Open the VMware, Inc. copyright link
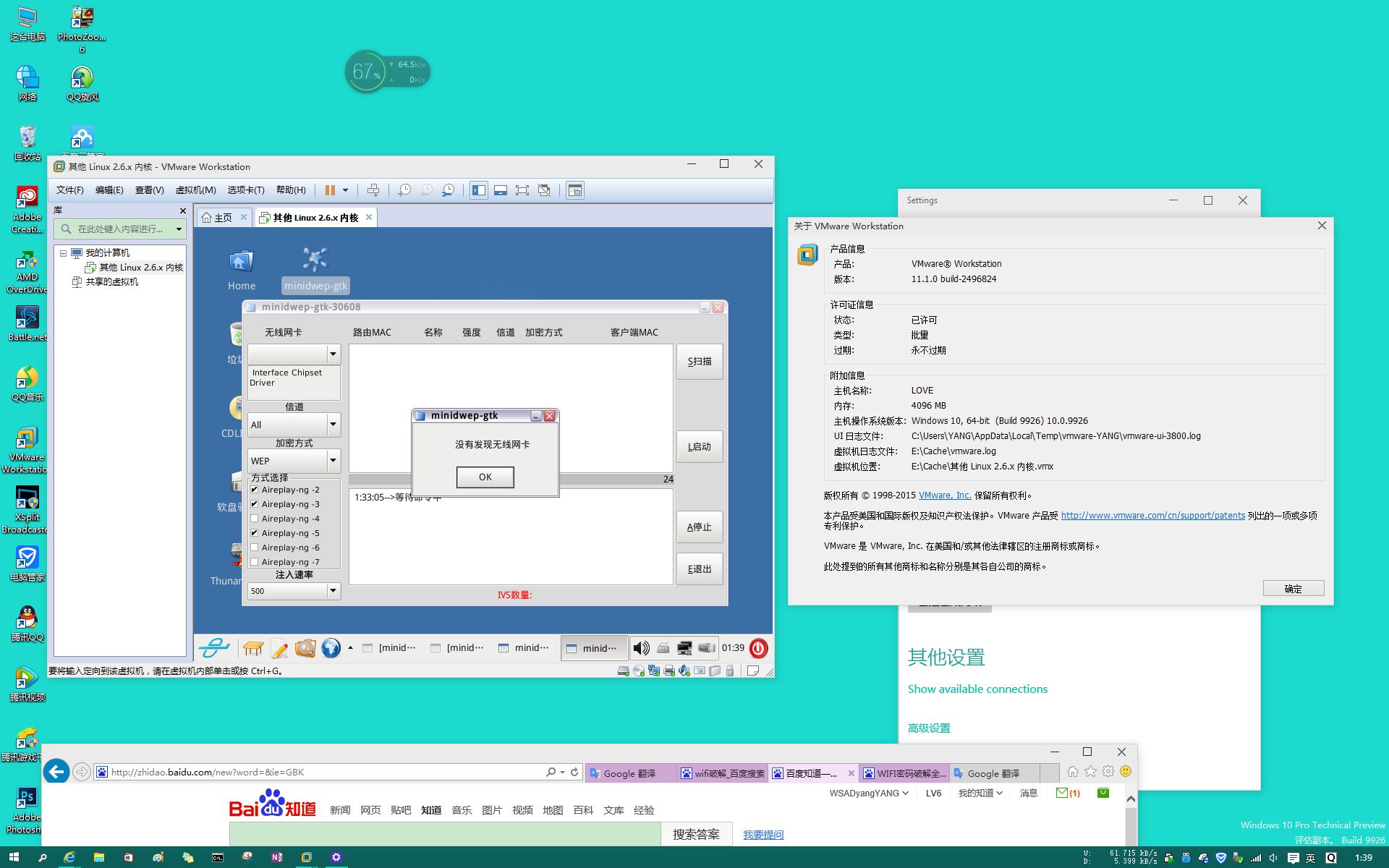Screen dimensions: 1389x868 (x=945, y=495)
